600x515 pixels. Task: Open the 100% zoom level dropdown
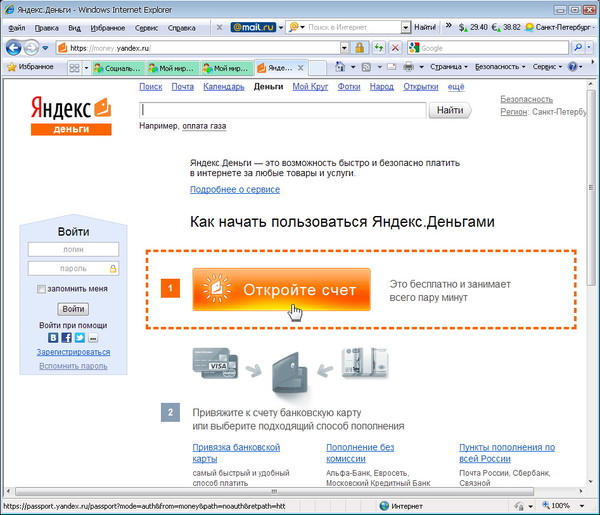point(581,506)
